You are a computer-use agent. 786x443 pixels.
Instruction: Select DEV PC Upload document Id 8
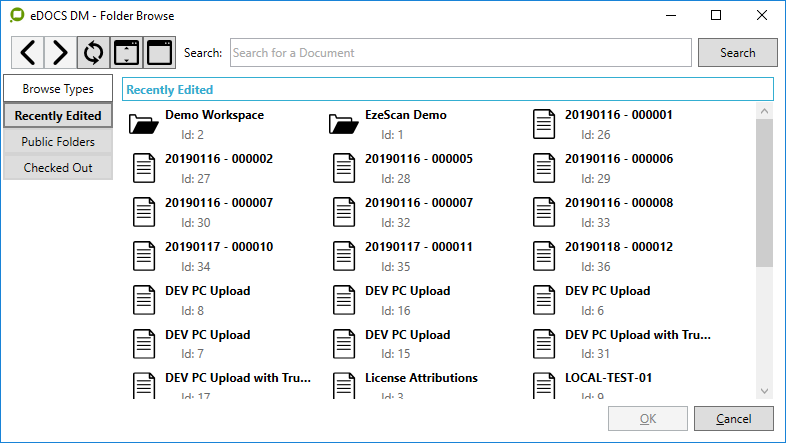(207, 291)
